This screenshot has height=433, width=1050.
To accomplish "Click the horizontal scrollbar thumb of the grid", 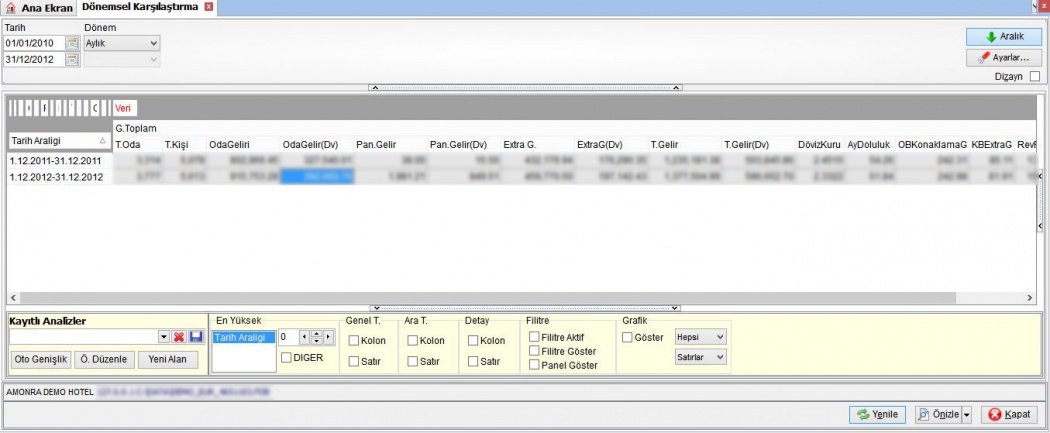I will [x=488, y=298].
